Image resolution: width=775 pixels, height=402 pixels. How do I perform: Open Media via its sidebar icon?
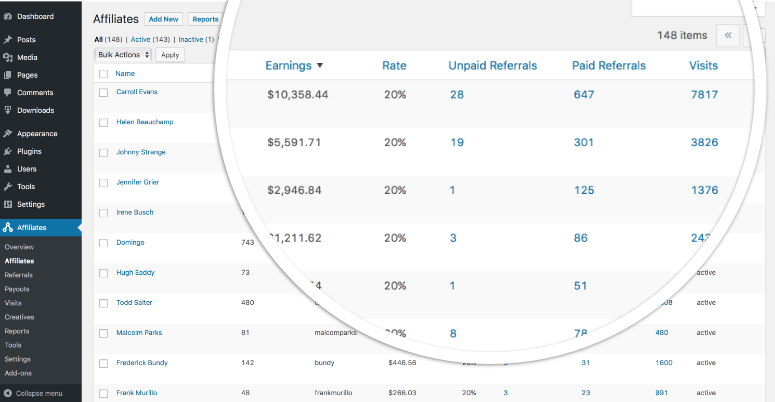pyautogui.click(x=8, y=57)
